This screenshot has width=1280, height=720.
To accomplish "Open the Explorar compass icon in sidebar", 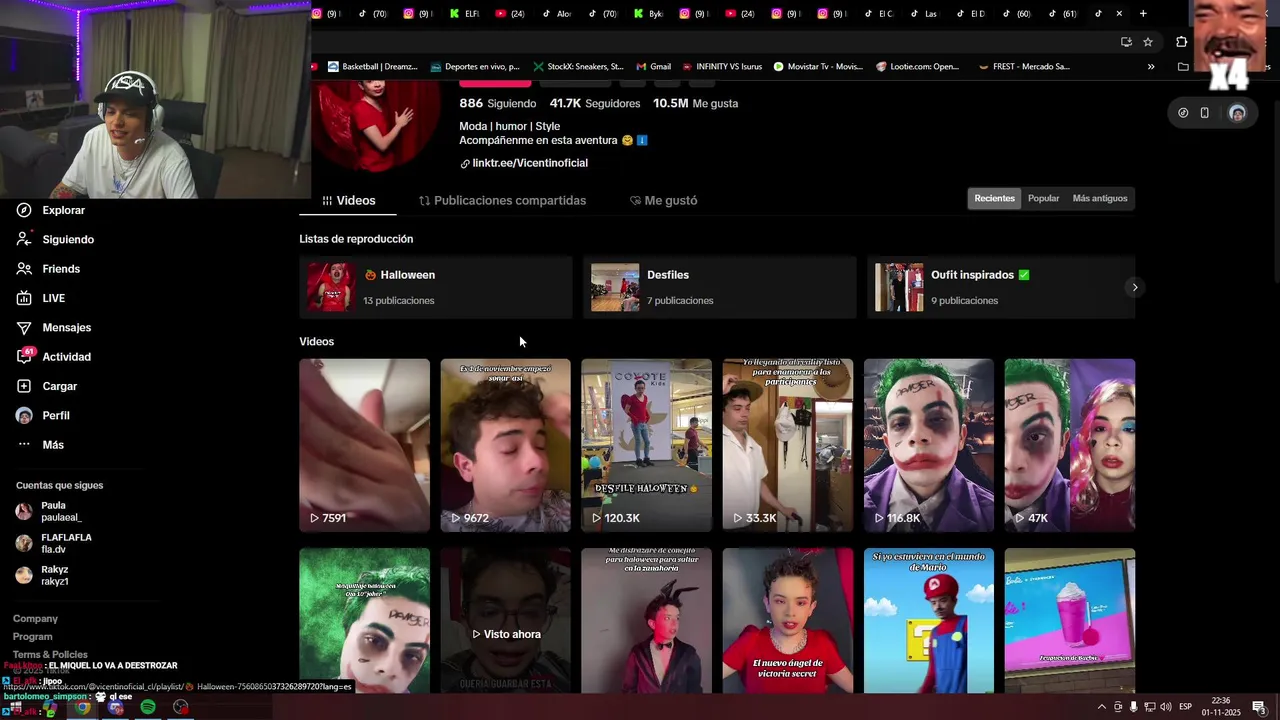I will point(24,210).
